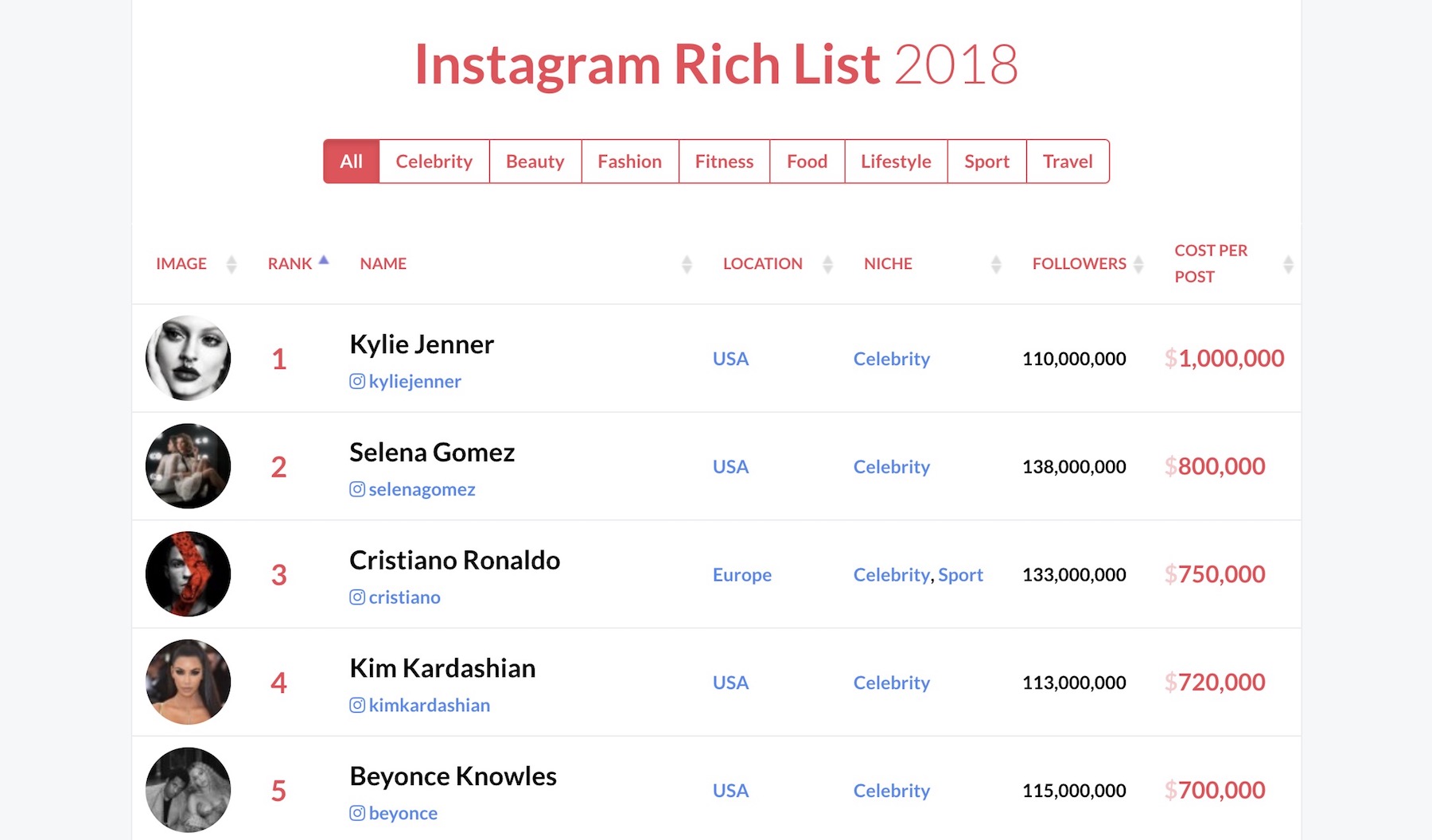Sort by Cost Per Post arrows
Viewport: 1432px width, 840px height.
(x=1288, y=264)
